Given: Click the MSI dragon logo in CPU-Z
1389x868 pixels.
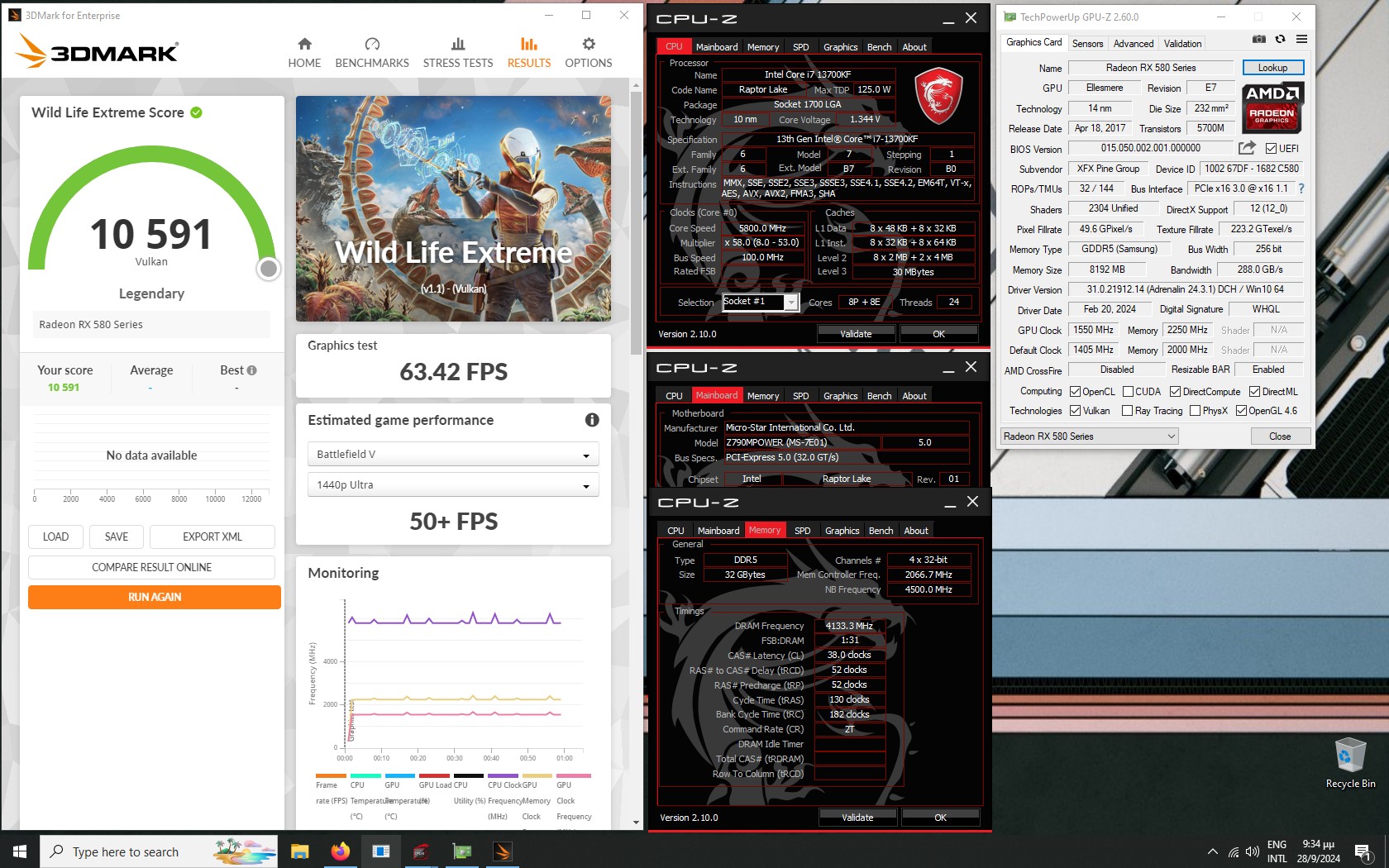Looking at the screenshot, I should 938,96.
